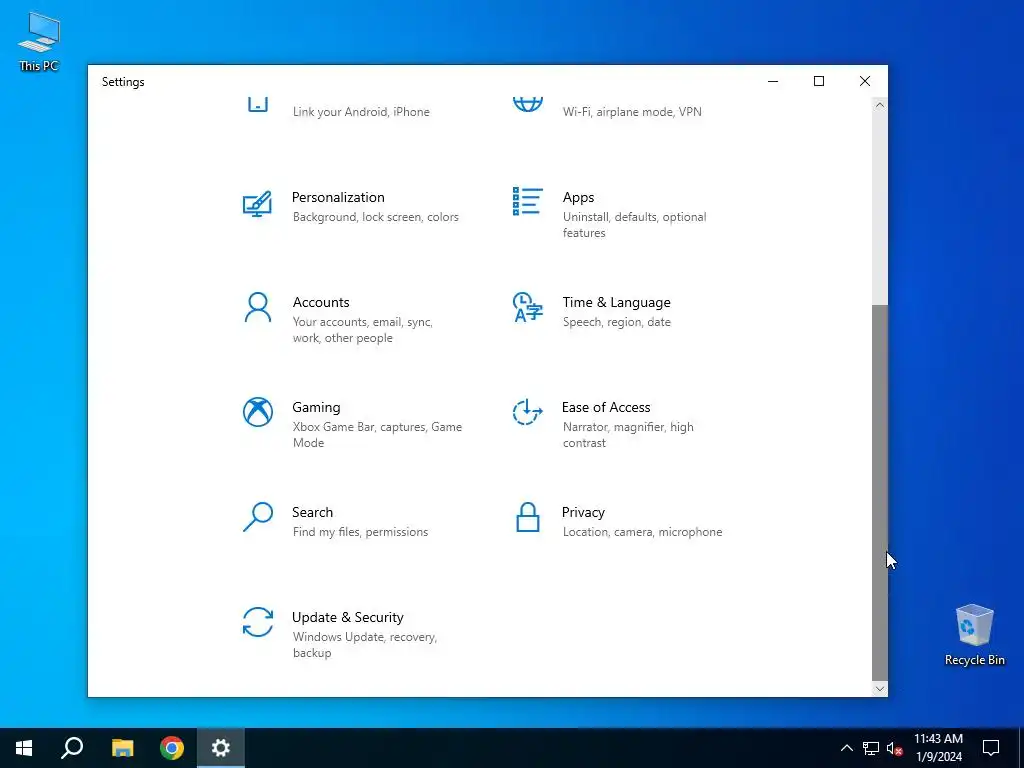
Task: Open Google Chrome from the taskbar
Action: (x=172, y=748)
